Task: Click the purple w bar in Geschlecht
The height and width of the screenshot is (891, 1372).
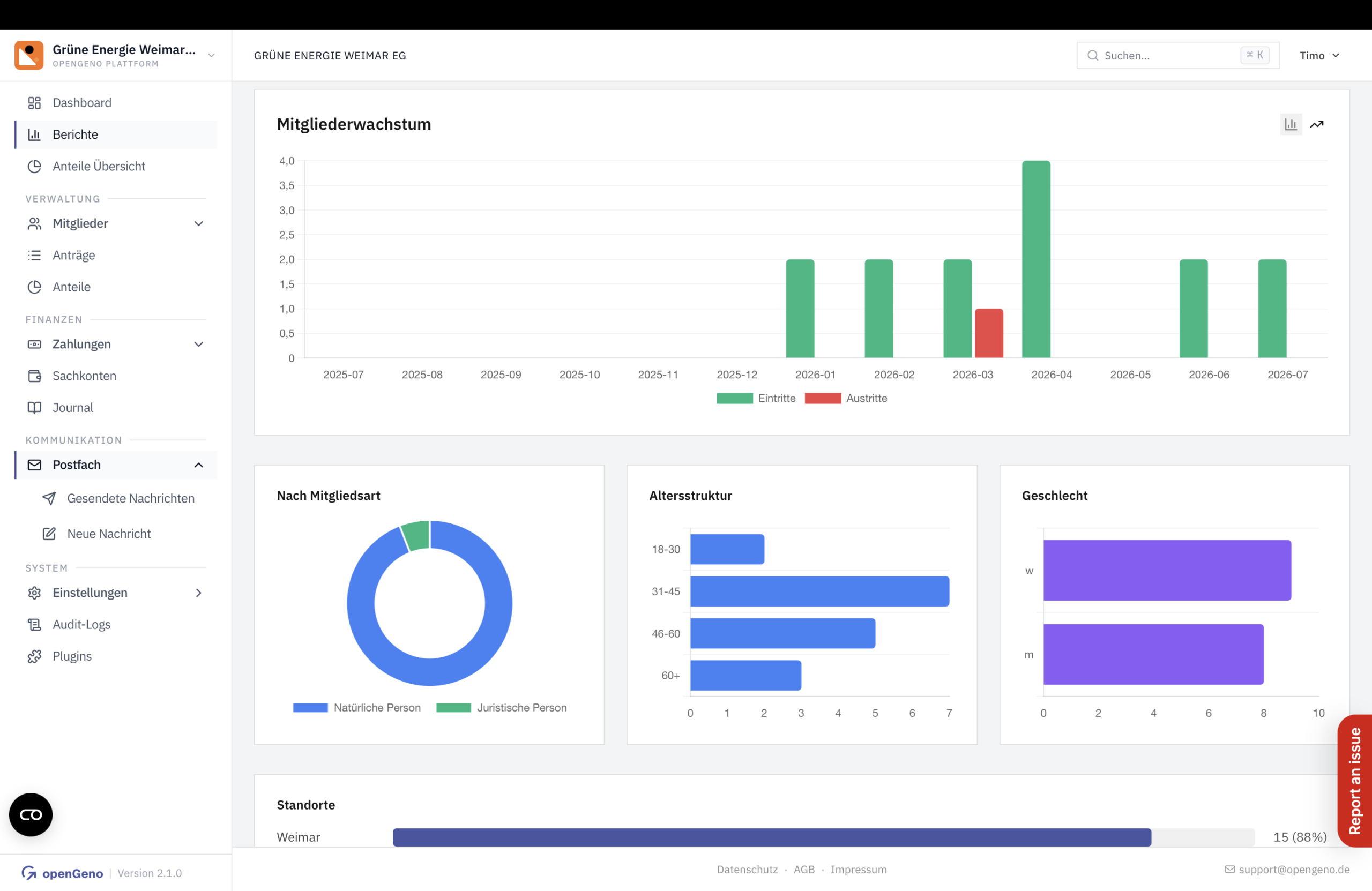Action: 1167,570
